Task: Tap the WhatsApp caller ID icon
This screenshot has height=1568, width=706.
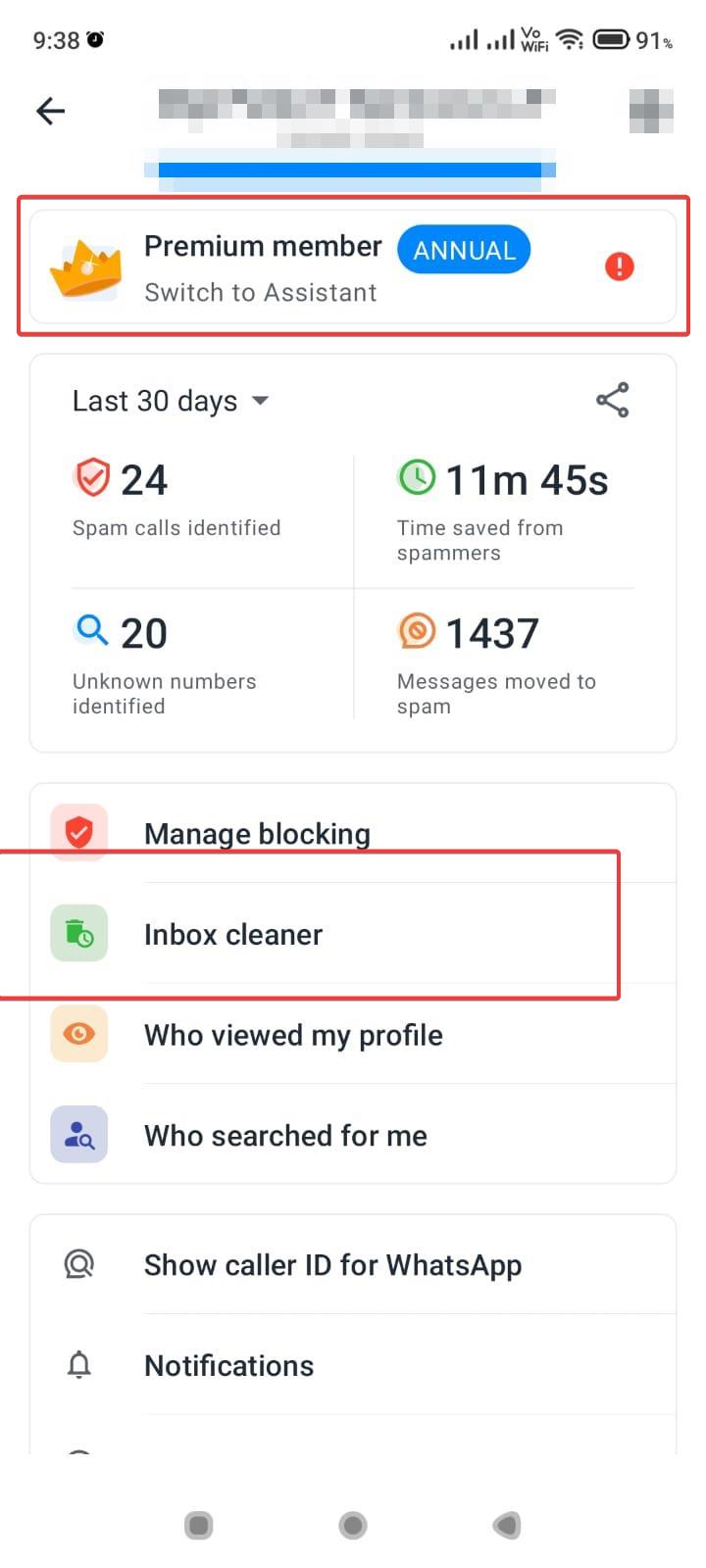Action: pos(79,1264)
